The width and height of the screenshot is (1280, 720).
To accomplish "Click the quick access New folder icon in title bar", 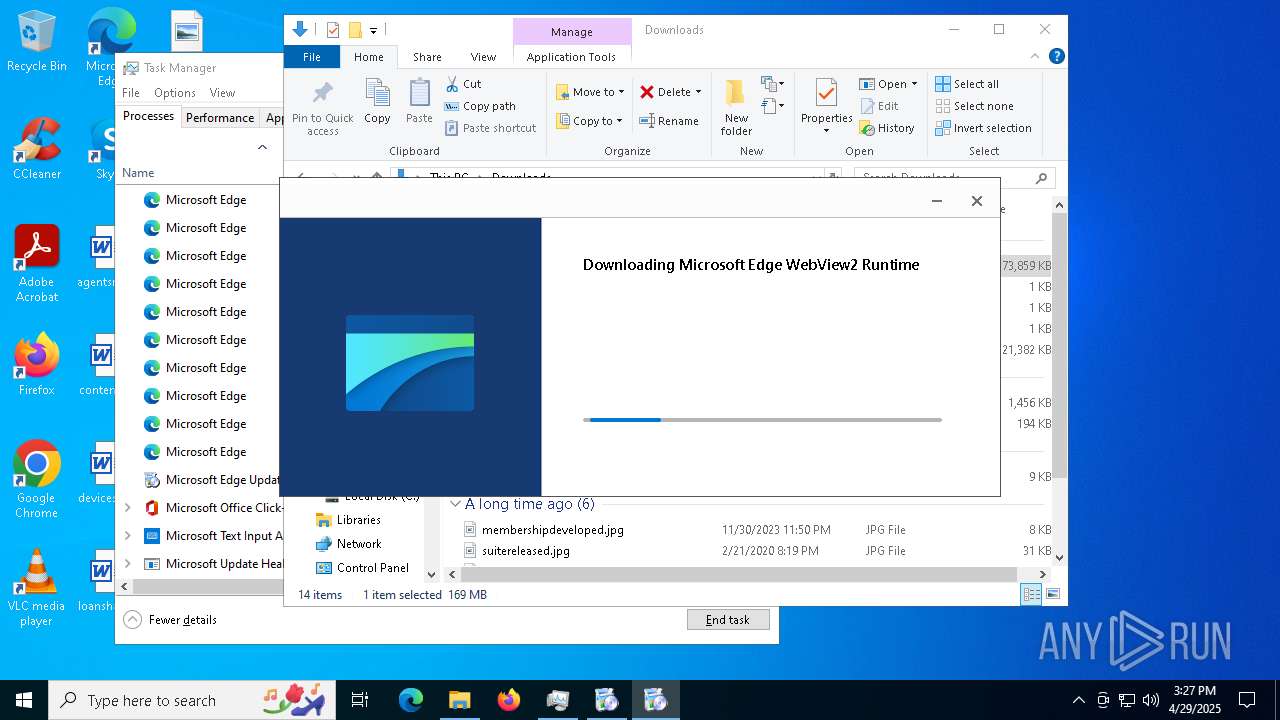I will [355, 30].
